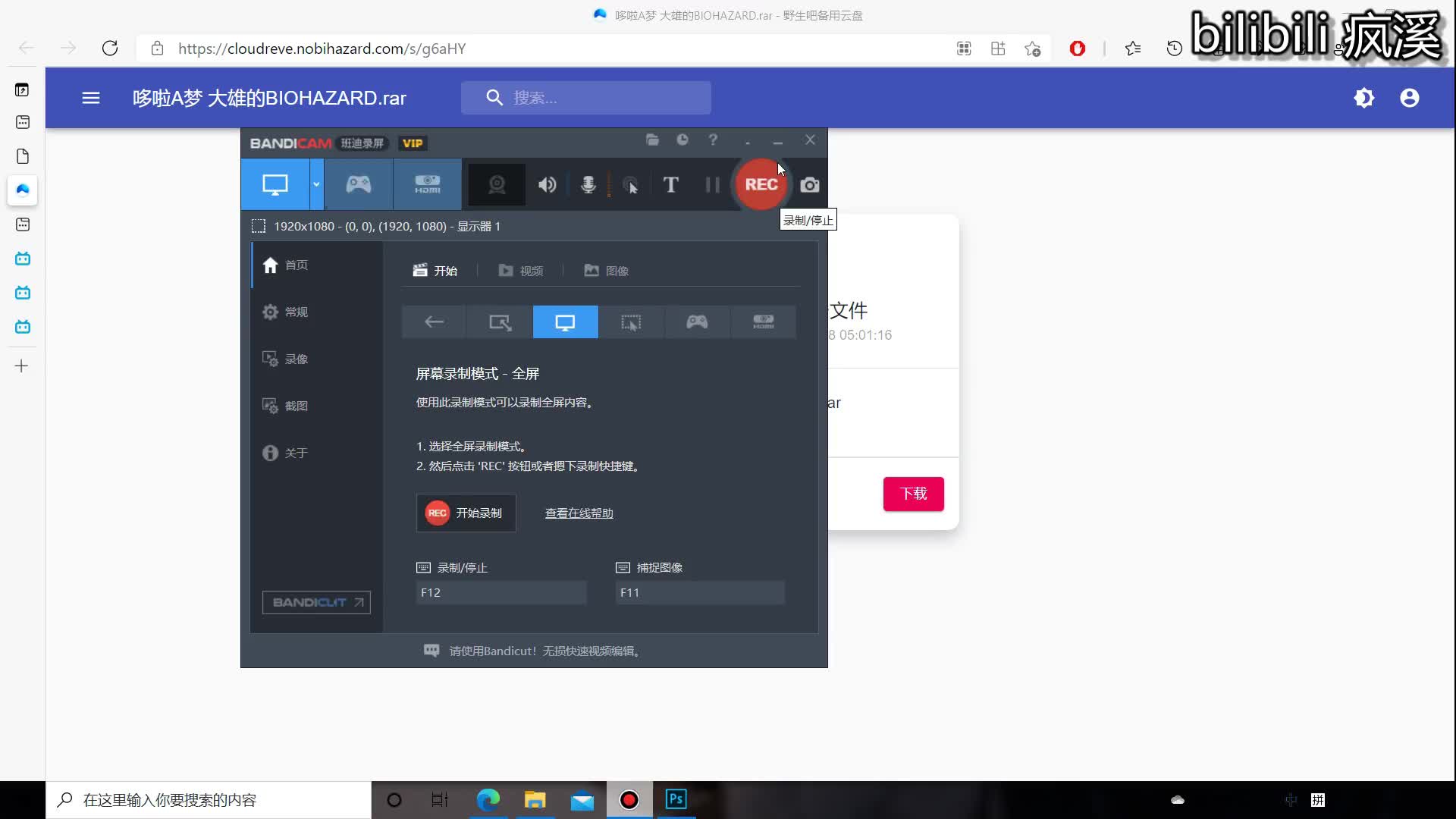Open scheduled recording clock icon

(682, 140)
